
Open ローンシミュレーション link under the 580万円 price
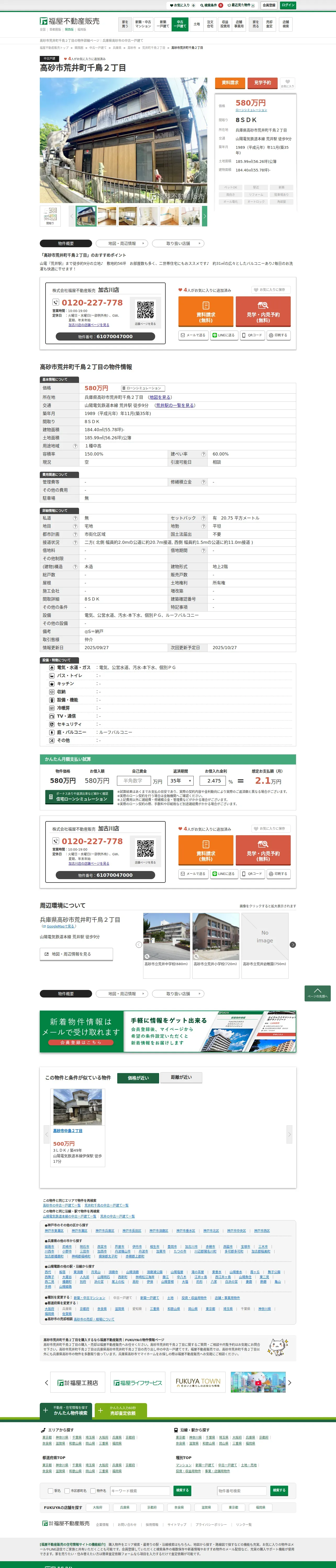[251, 110]
